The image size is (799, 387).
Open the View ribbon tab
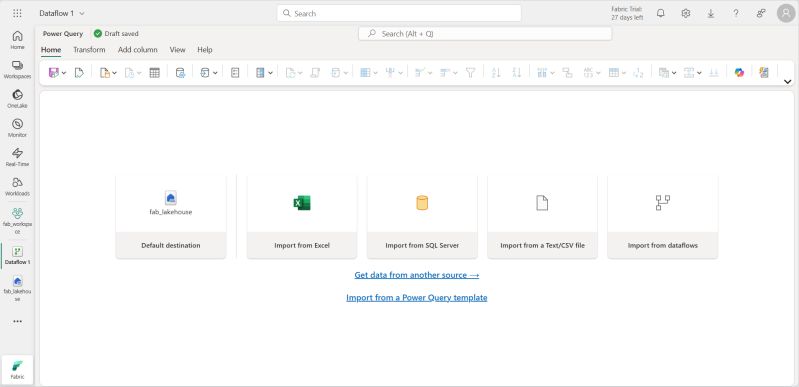point(177,50)
